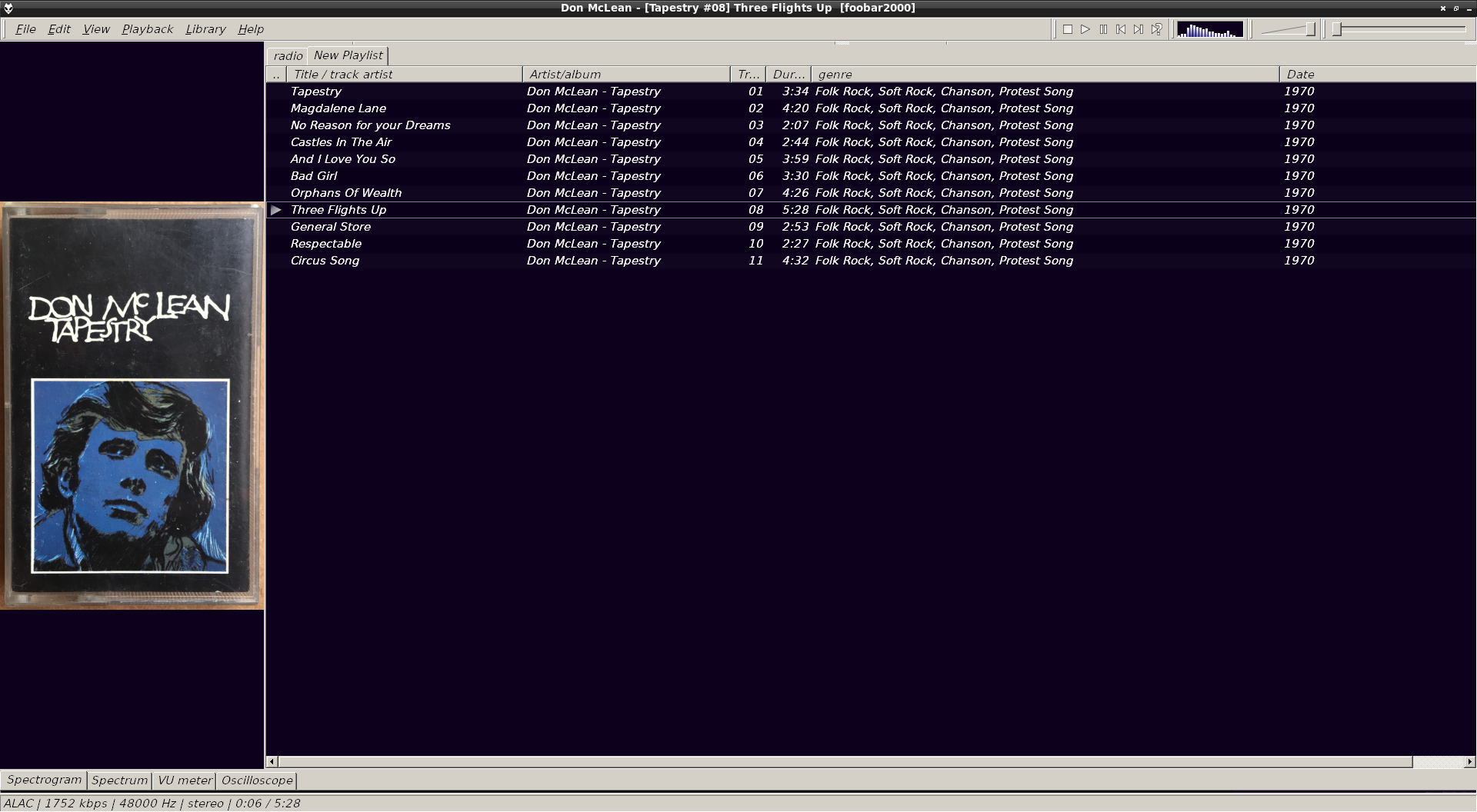Open the Playback menu
Image resolution: width=1477 pixels, height=812 pixels.
click(x=147, y=29)
